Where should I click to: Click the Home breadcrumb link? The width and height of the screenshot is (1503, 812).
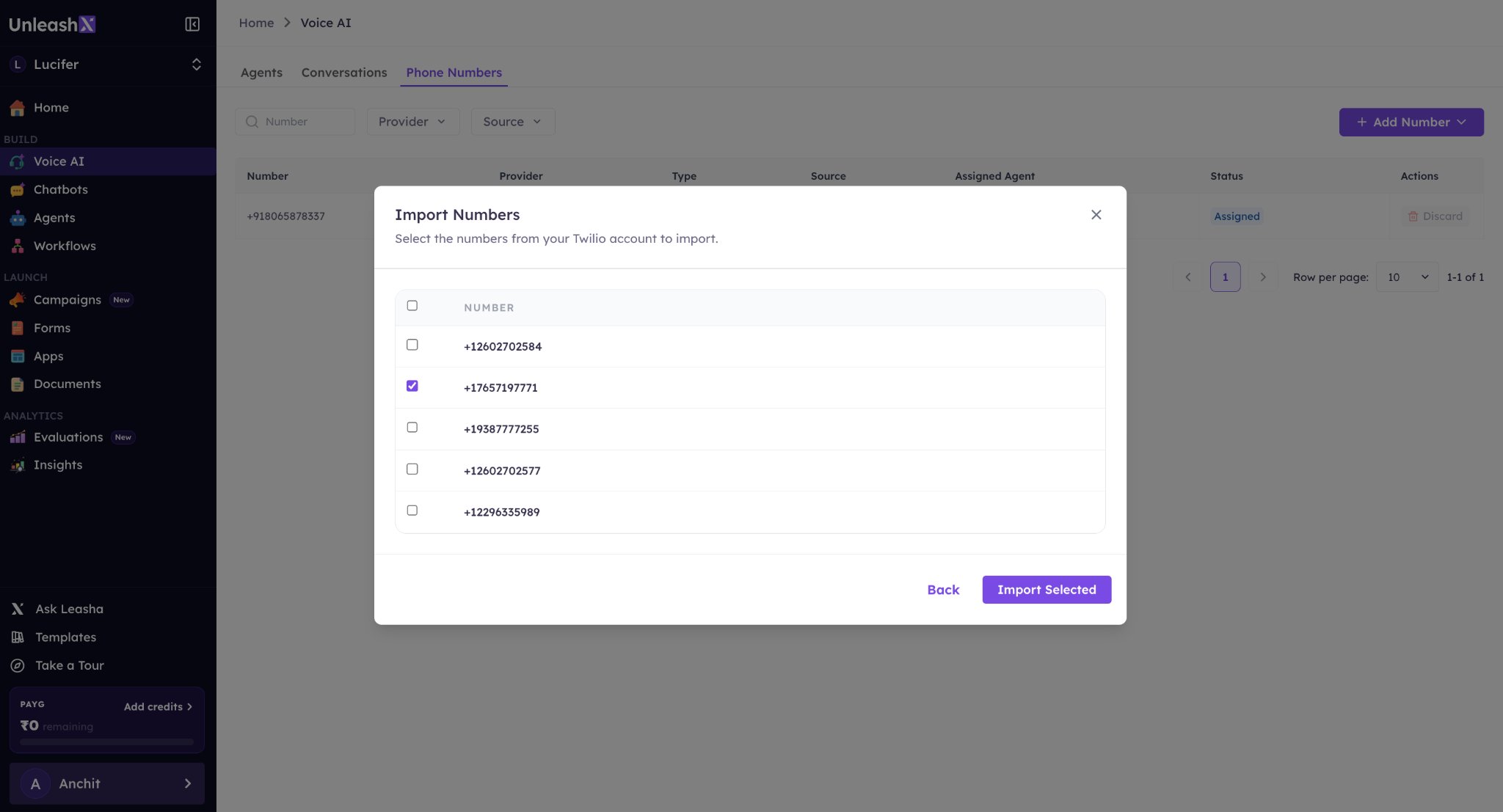tap(256, 23)
